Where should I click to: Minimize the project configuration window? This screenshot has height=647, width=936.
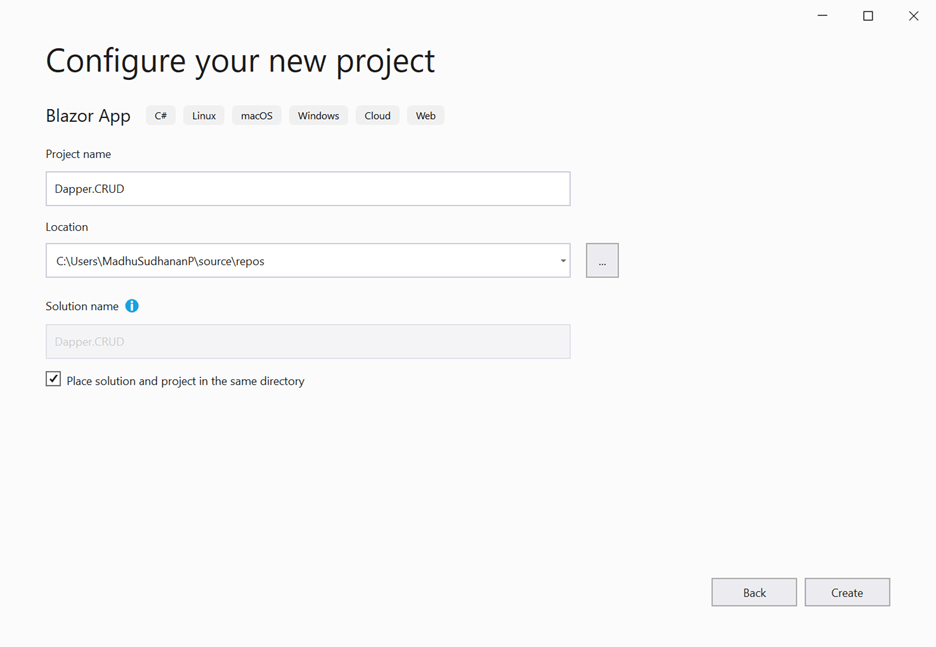click(x=822, y=16)
